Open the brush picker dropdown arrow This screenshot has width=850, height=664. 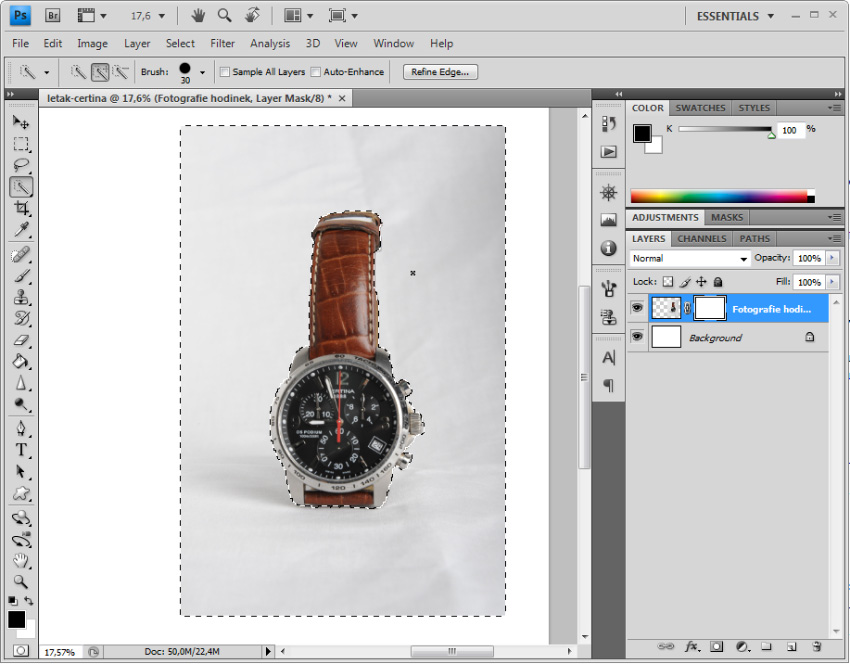click(x=203, y=72)
